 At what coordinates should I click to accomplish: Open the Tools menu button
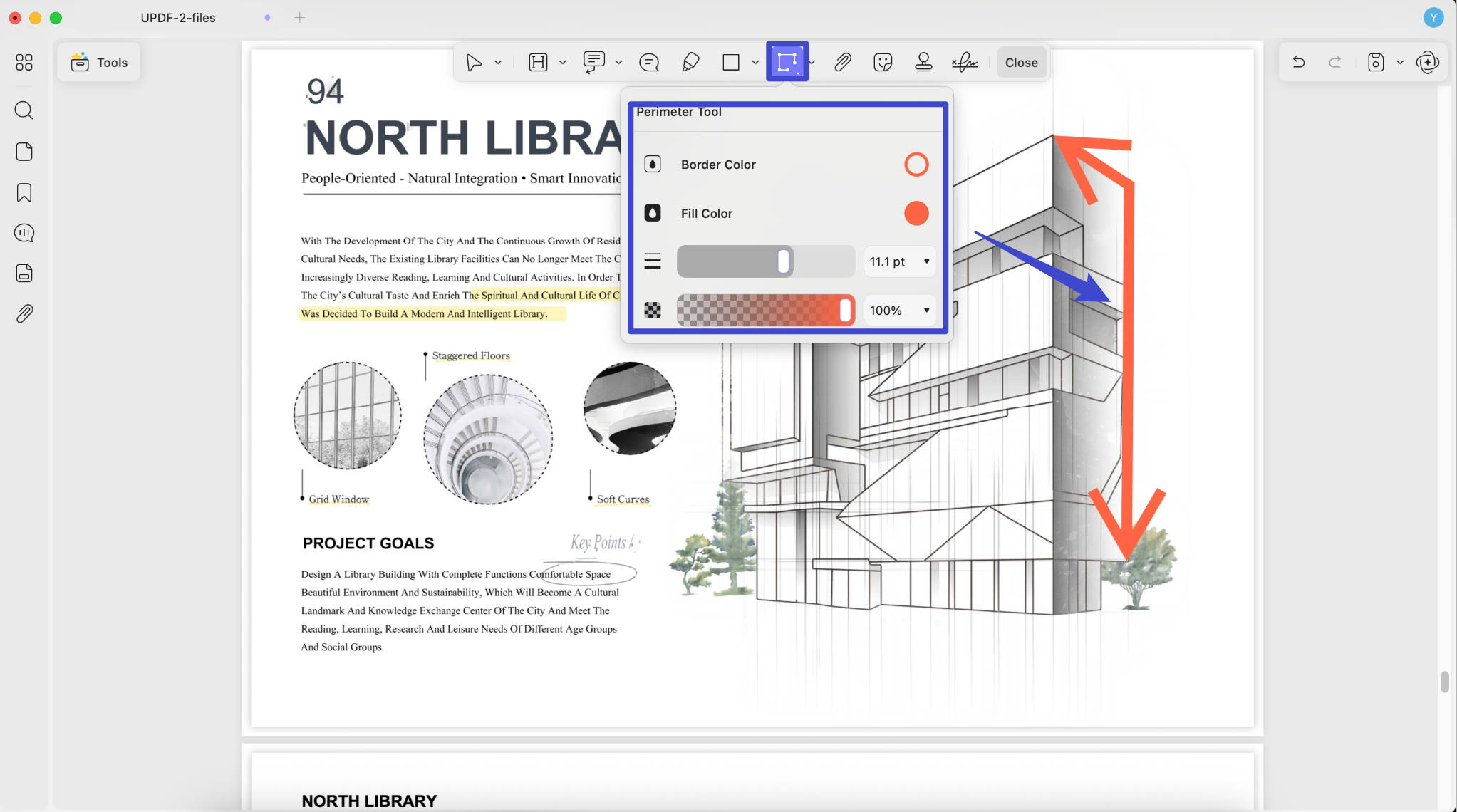coord(99,63)
